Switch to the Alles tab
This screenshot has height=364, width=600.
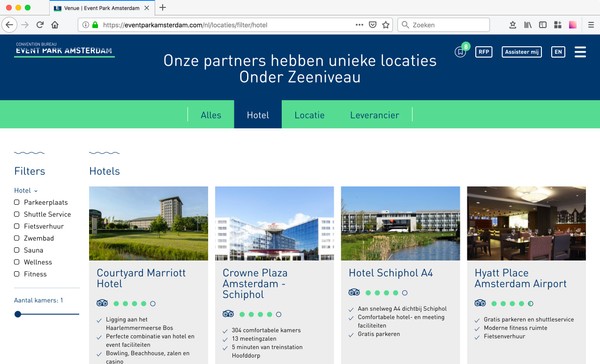click(211, 115)
